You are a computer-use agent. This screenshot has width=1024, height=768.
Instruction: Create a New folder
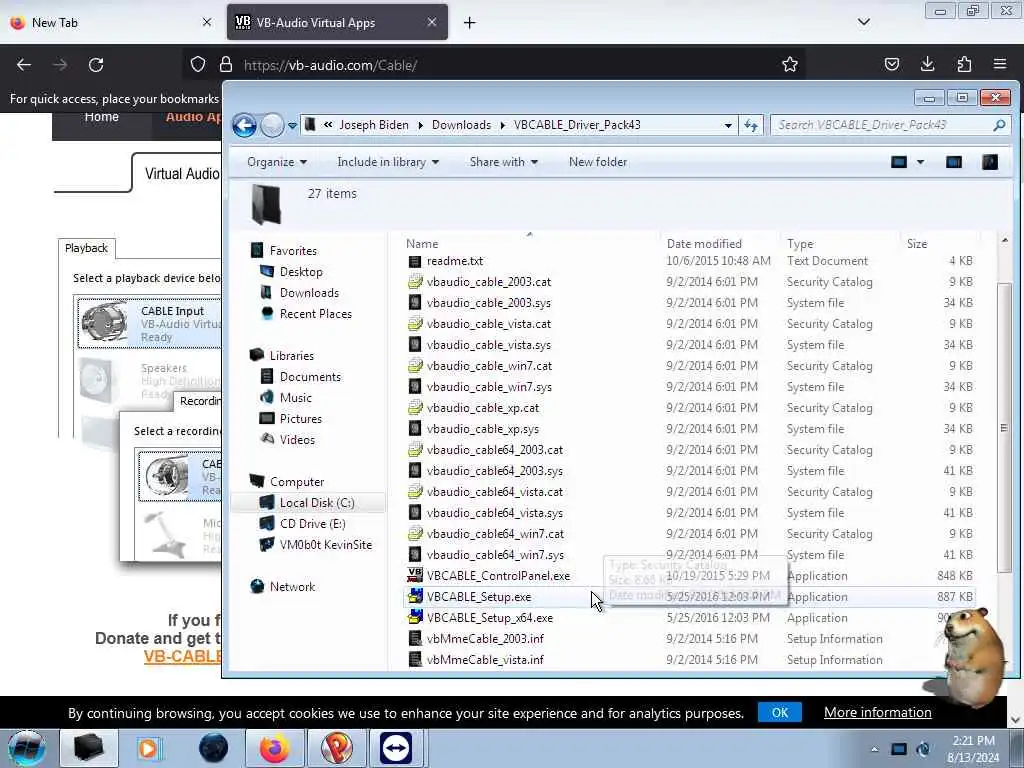[598, 162]
